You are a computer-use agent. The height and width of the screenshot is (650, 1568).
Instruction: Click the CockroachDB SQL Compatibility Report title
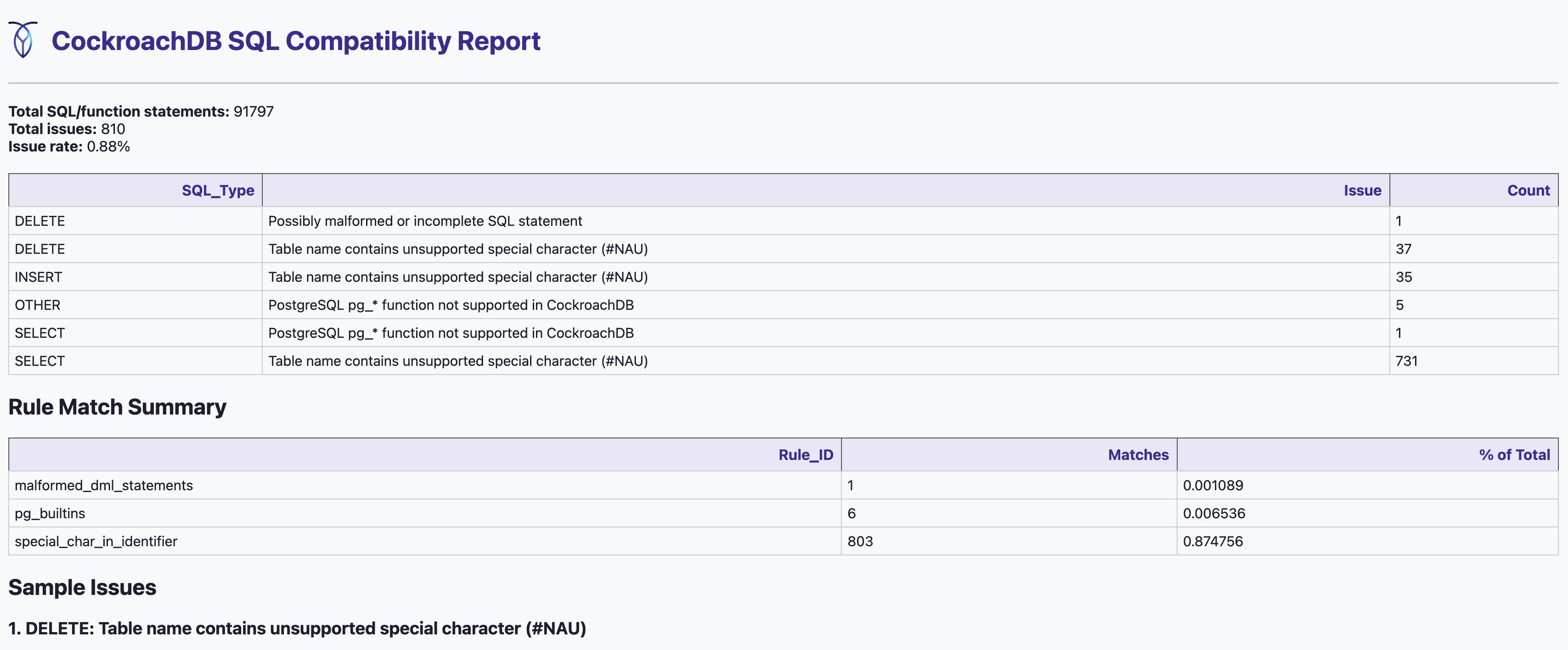pos(296,41)
